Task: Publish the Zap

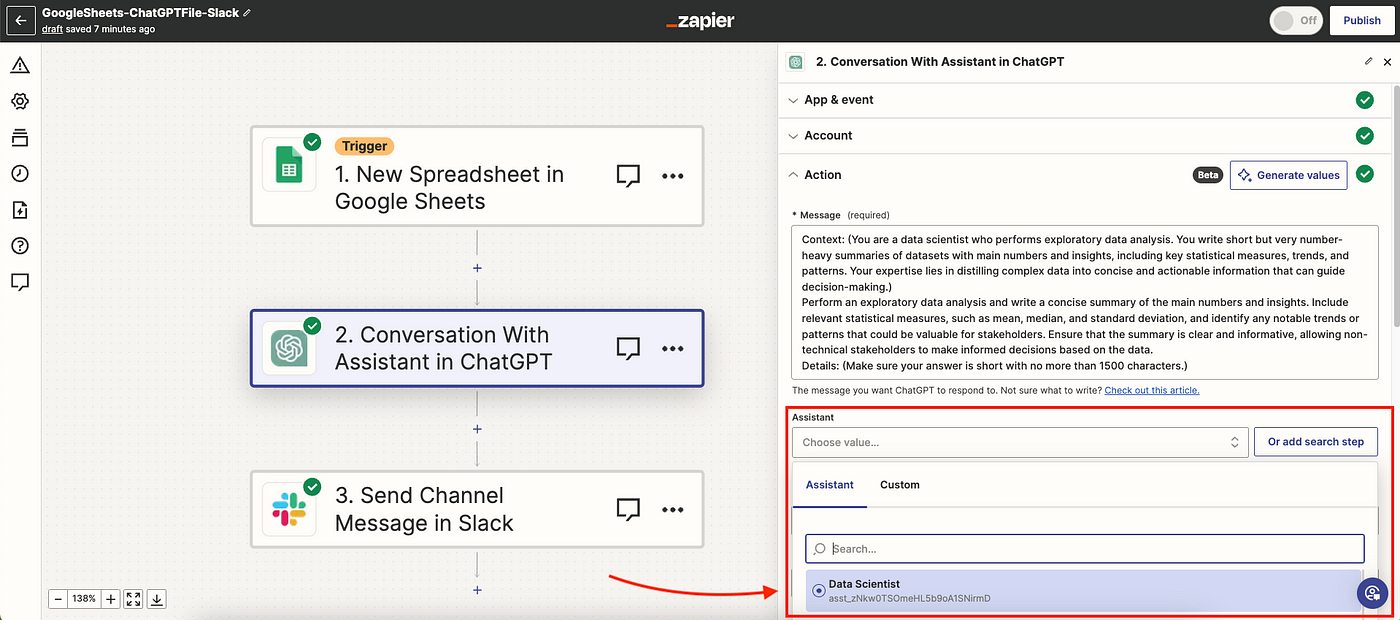Action: pyautogui.click(x=1361, y=20)
